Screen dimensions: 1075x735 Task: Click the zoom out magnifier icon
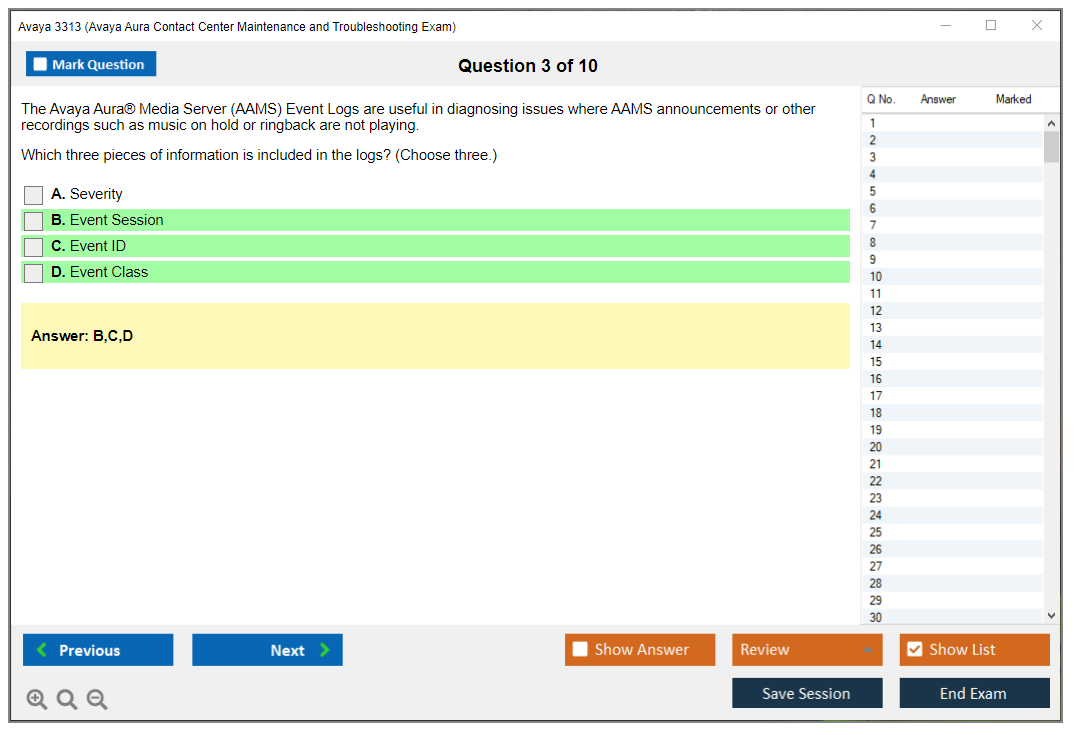[97, 700]
